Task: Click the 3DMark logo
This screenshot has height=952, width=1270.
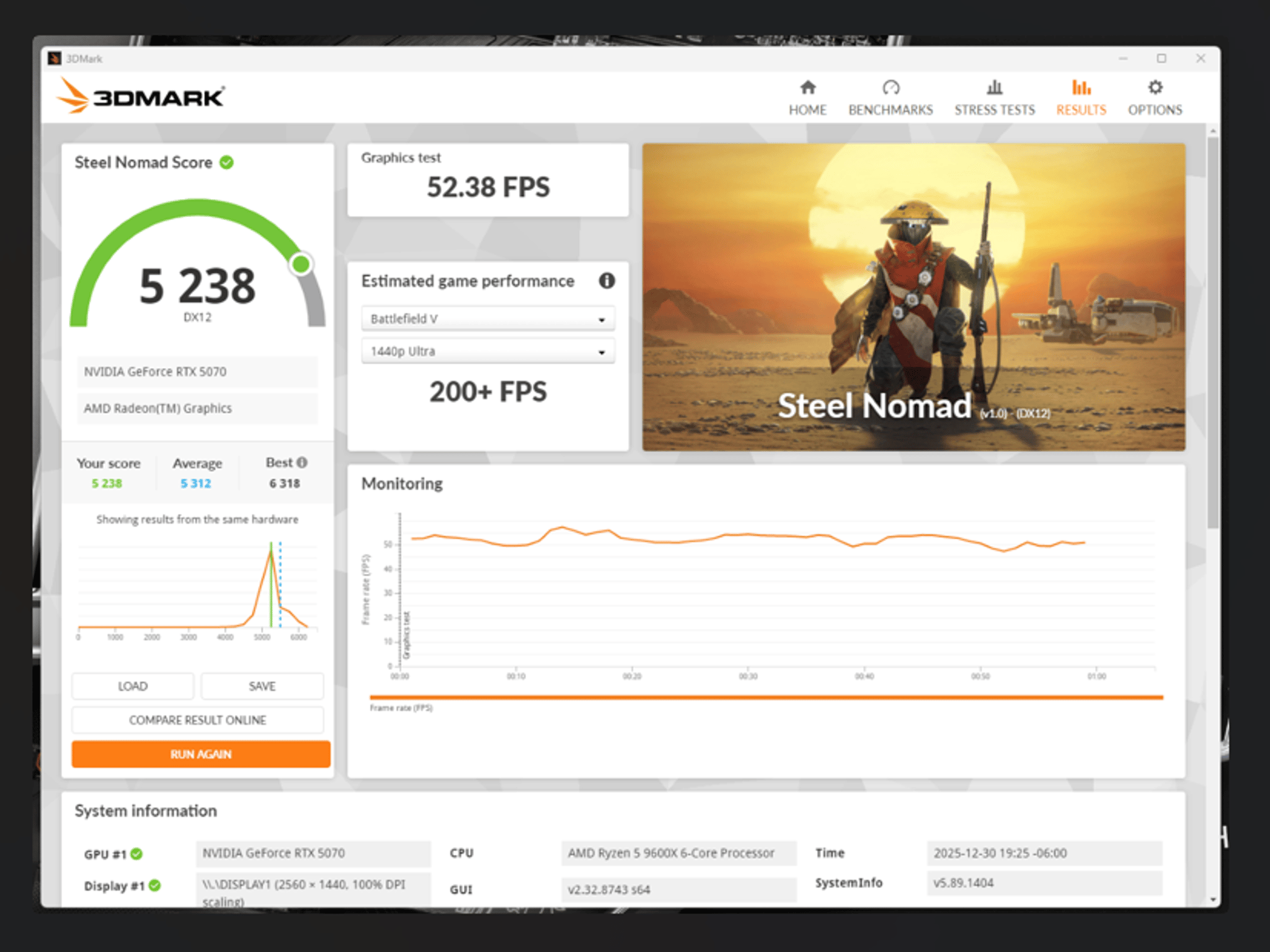Action: pyautogui.click(x=141, y=96)
